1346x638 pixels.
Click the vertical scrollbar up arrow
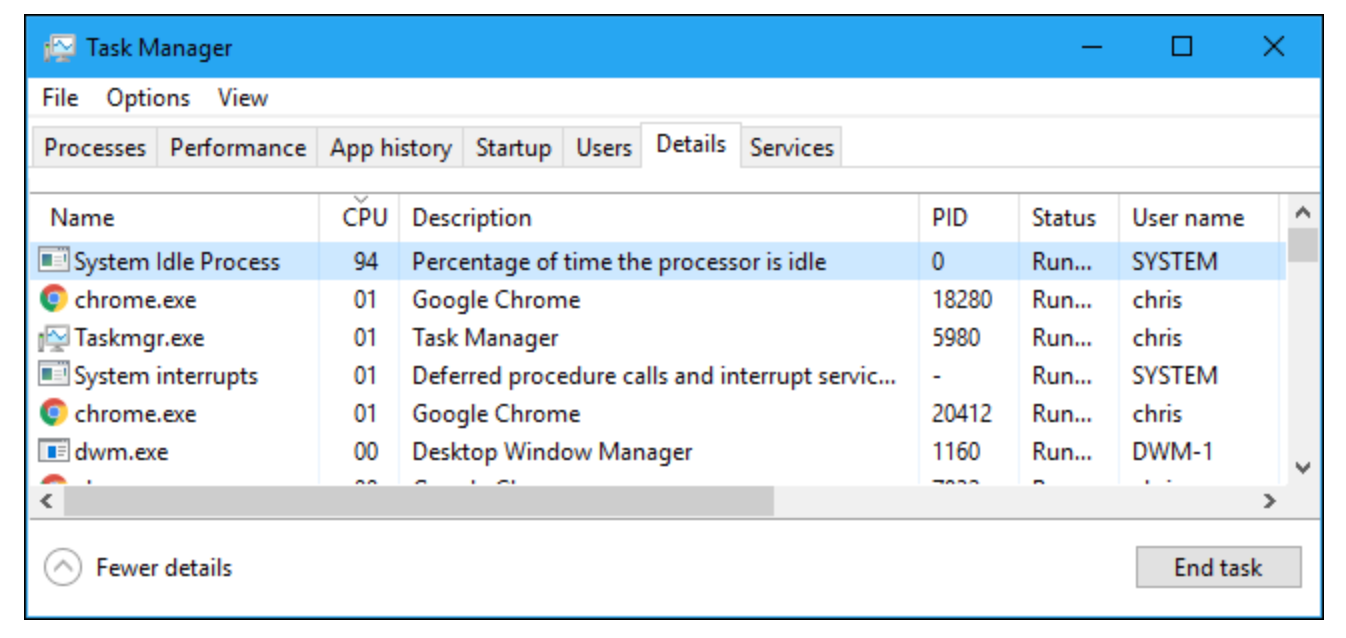[x=1302, y=212]
